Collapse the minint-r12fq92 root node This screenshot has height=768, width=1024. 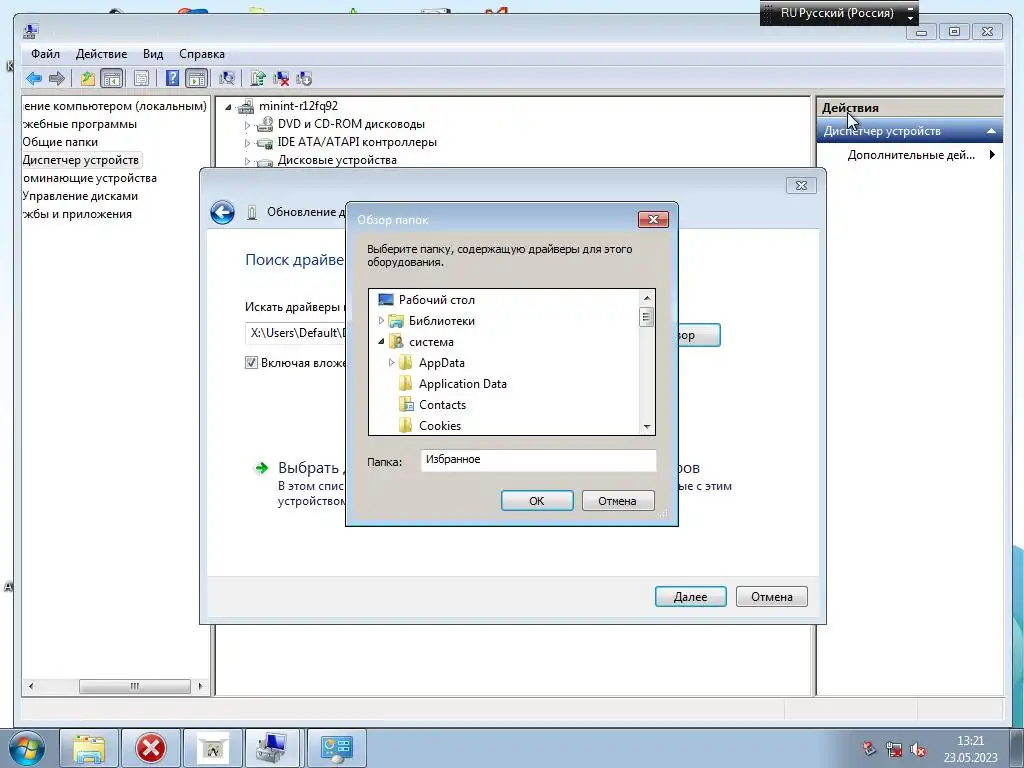point(228,106)
